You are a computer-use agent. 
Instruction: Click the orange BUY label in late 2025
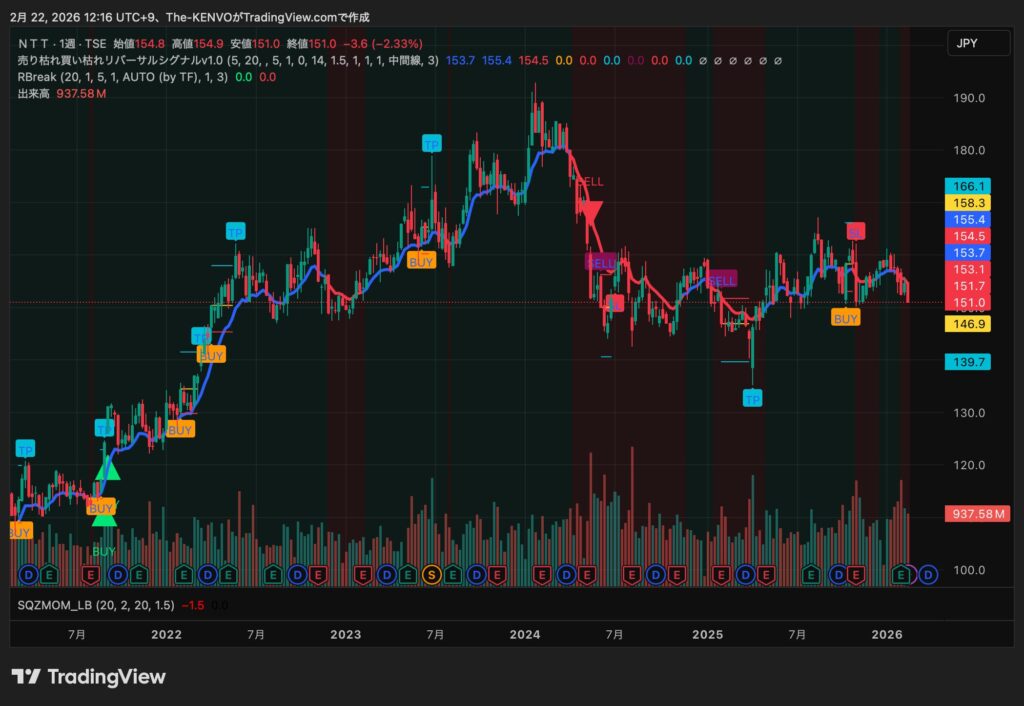tap(846, 318)
